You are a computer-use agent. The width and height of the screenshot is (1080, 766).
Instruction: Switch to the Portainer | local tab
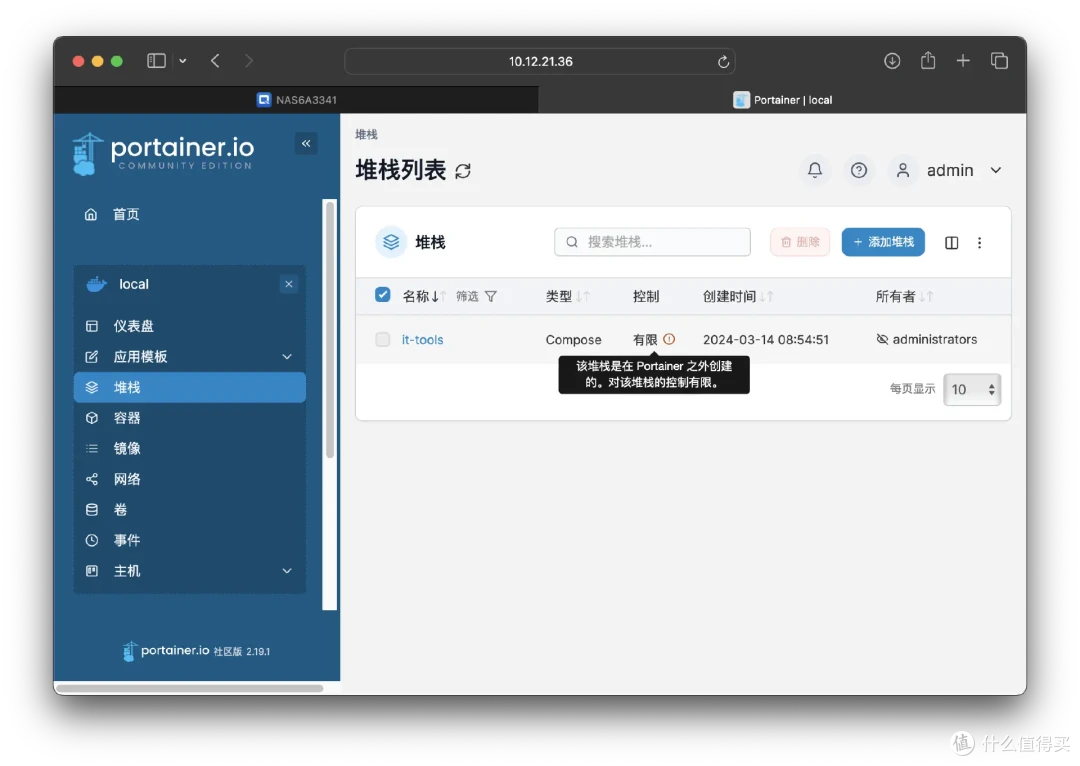pyautogui.click(x=782, y=100)
